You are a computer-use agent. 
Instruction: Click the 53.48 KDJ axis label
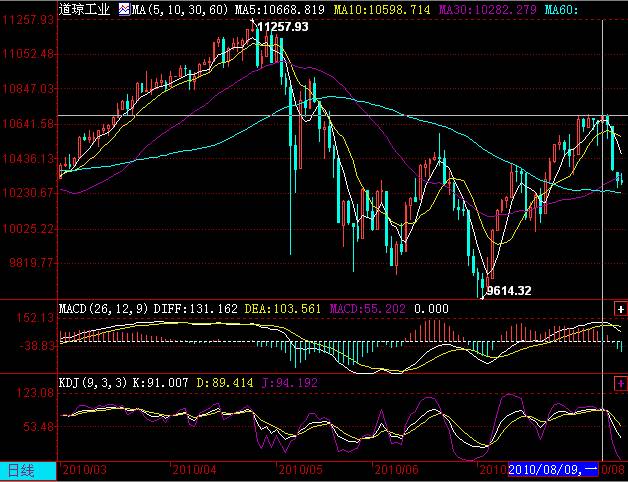click(x=38, y=427)
